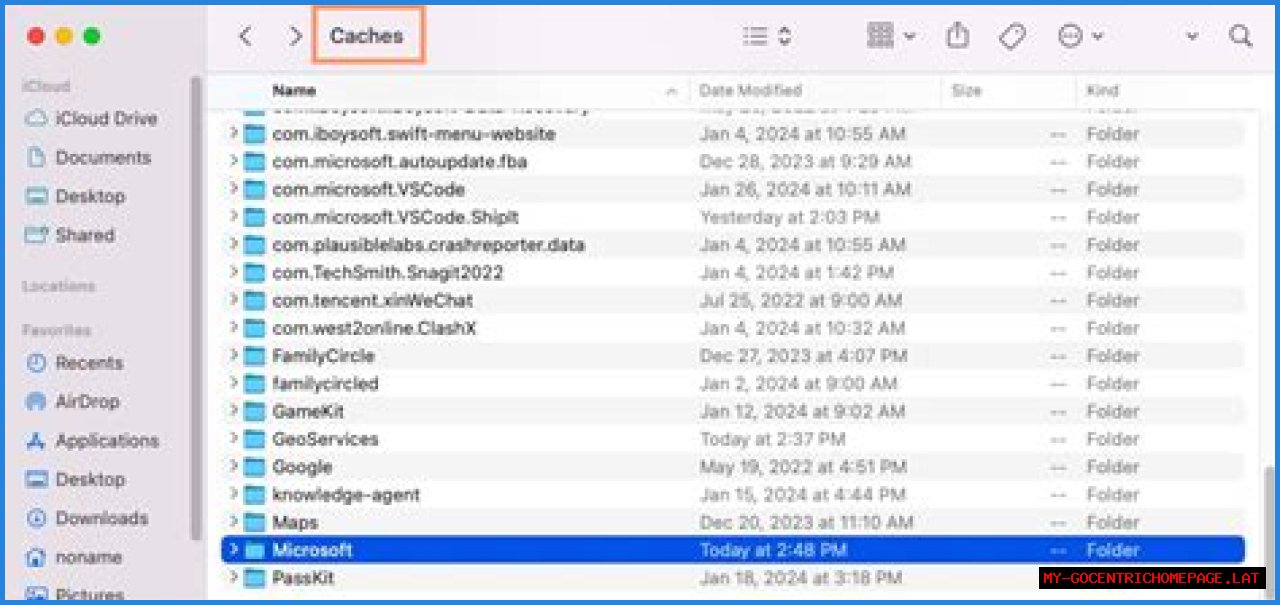Open the list view options switcher
The width and height of the screenshot is (1280, 605).
click(x=767, y=37)
